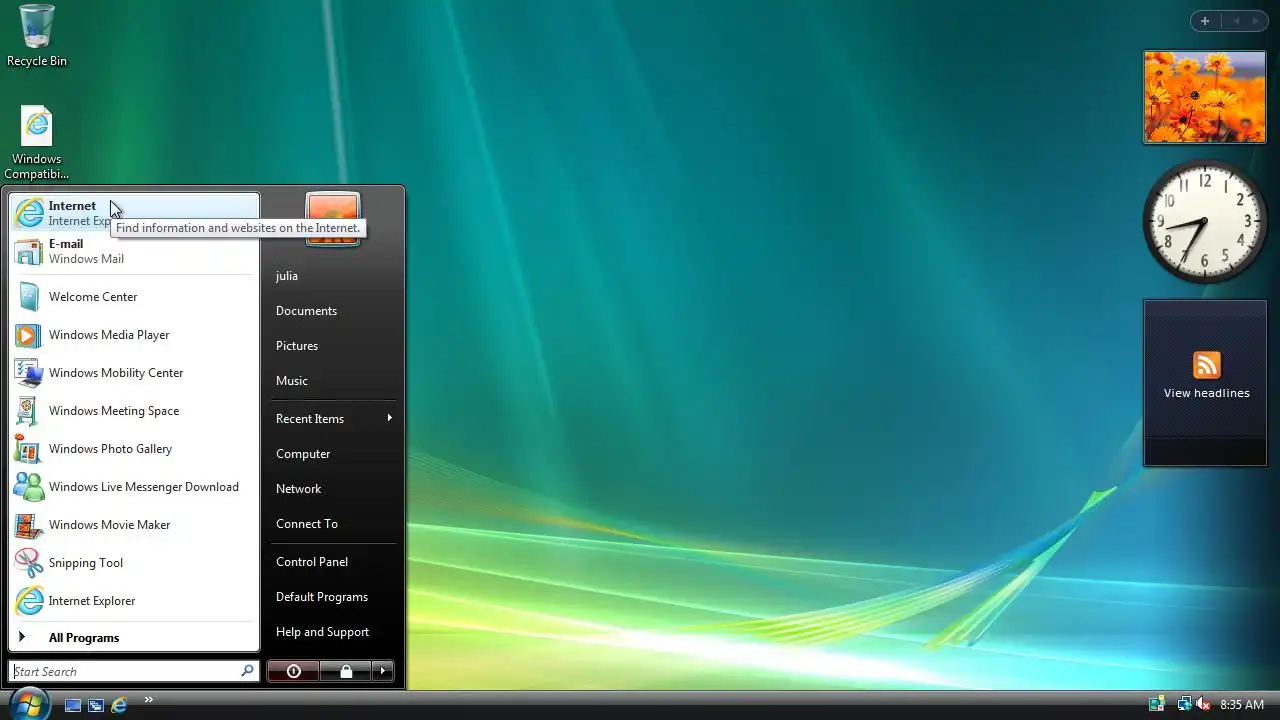Click the RSS feed icon
The image size is (1280, 720).
click(1207, 365)
